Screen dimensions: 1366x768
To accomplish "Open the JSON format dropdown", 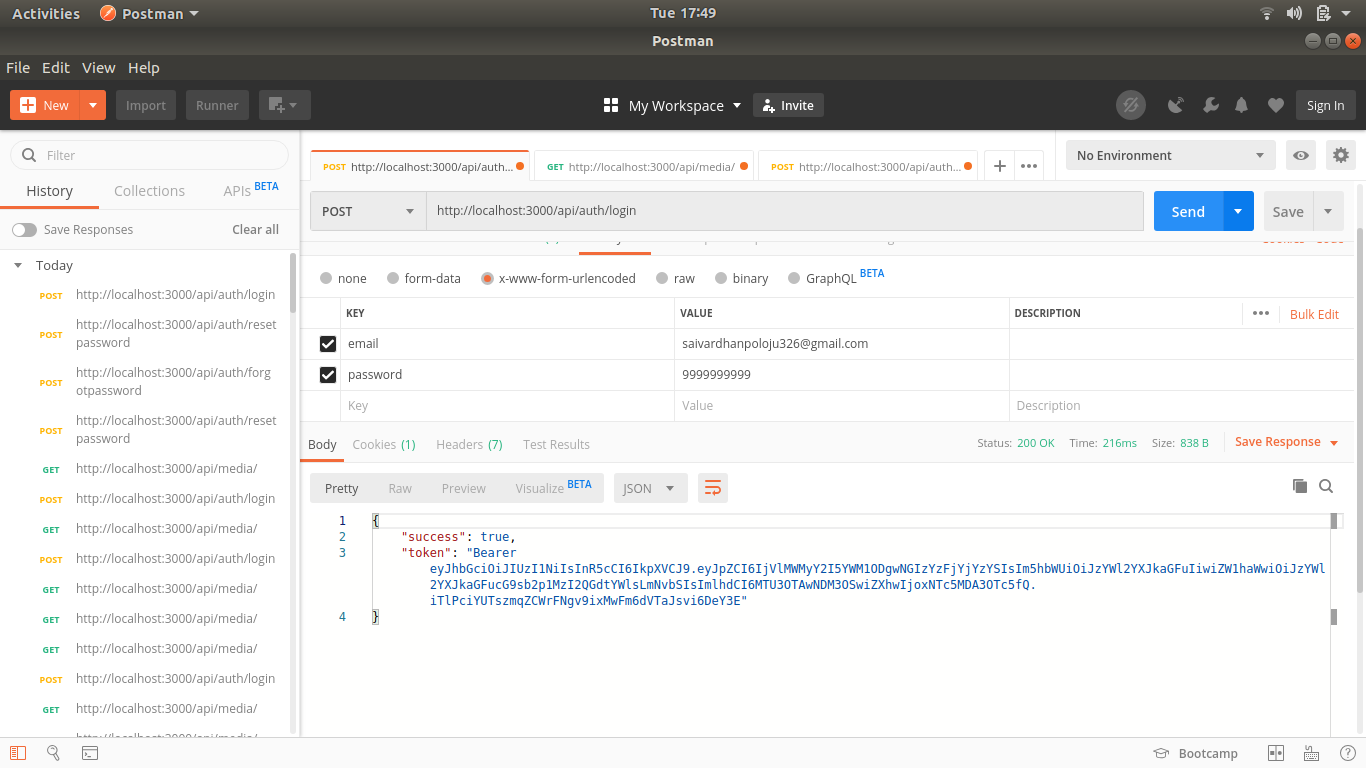I will [650, 488].
